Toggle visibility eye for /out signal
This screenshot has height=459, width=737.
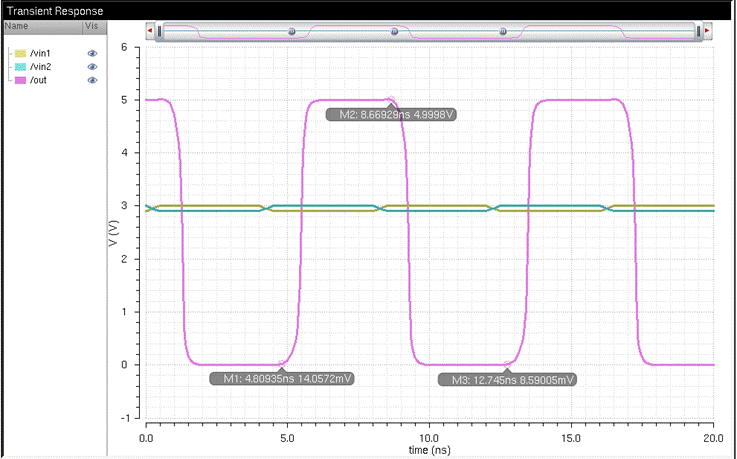point(92,80)
